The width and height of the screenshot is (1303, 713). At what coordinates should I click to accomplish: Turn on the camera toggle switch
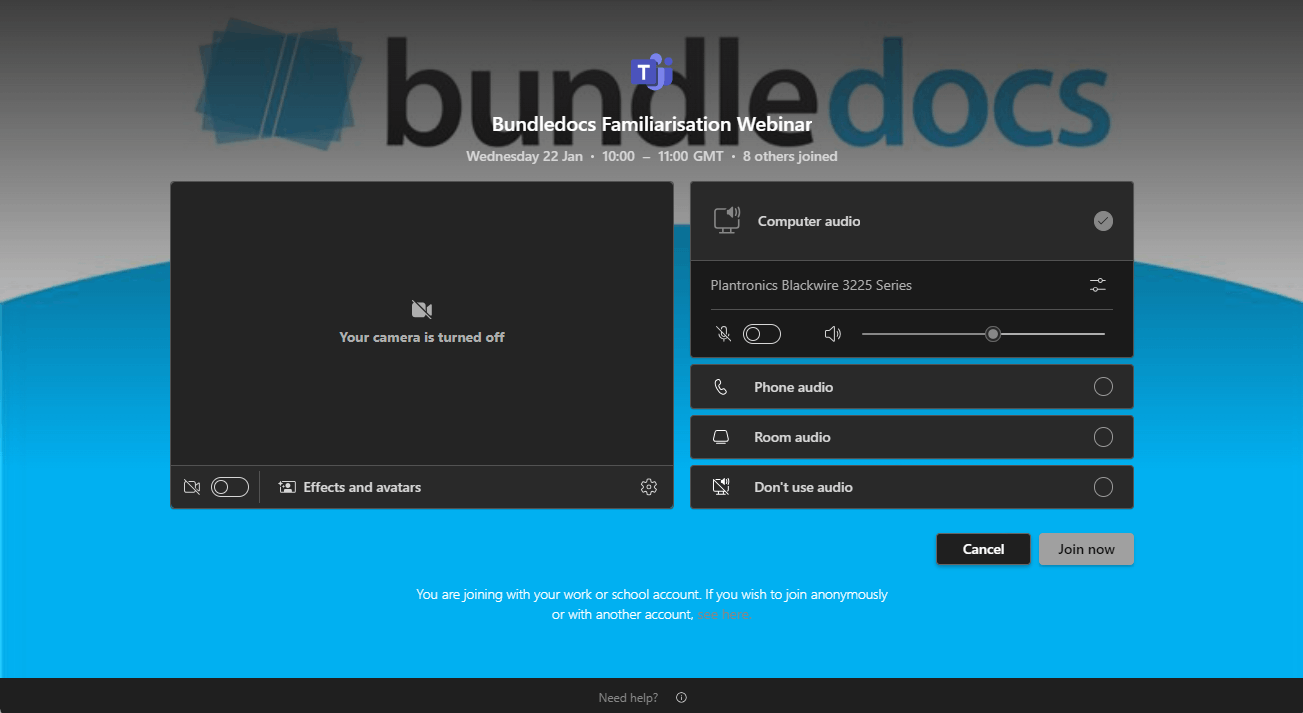click(x=230, y=487)
